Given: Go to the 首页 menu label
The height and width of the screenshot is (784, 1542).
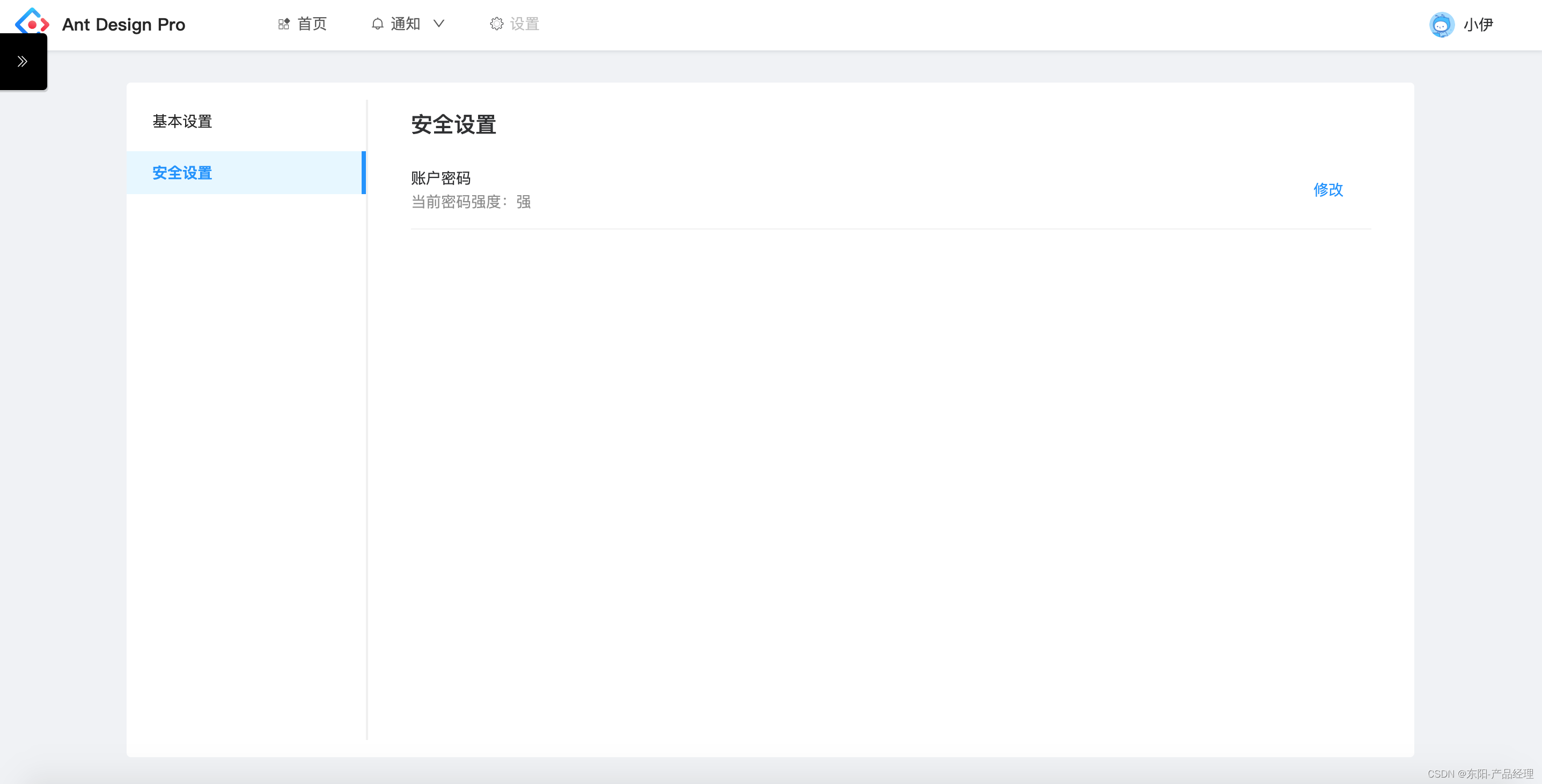Looking at the screenshot, I should (312, 24).
